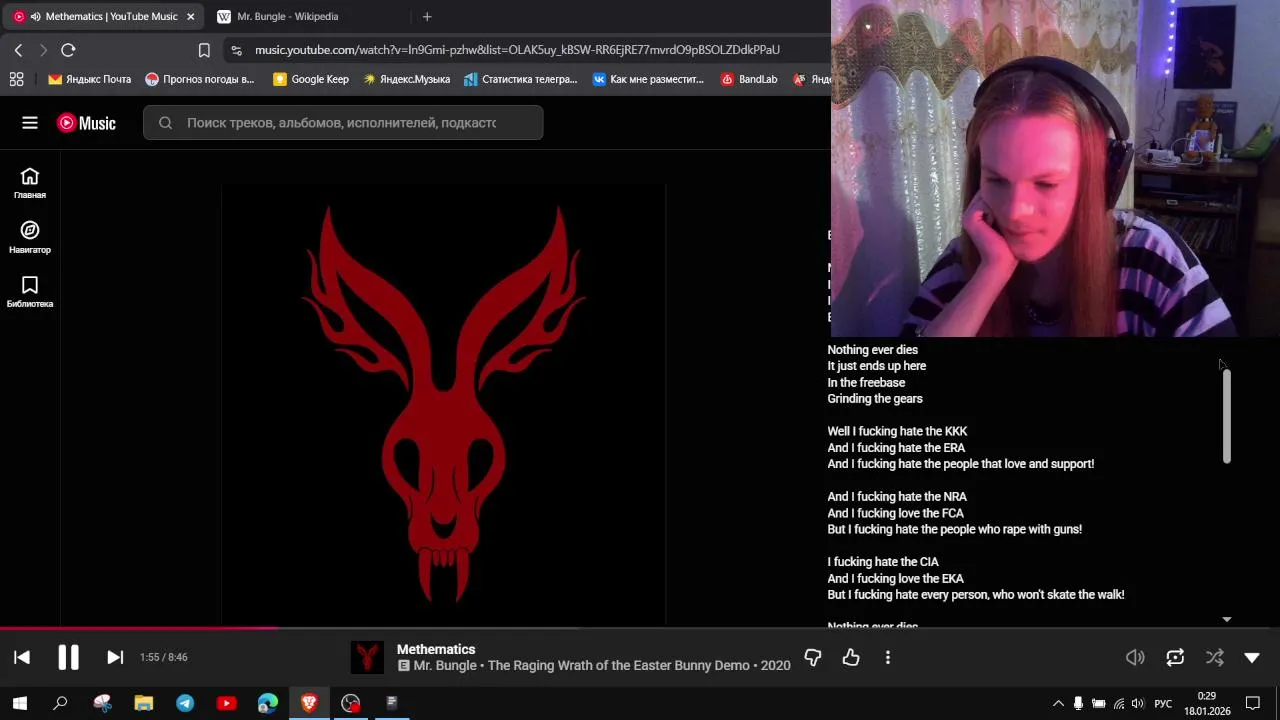
Task: Open Mr. Bungle artist link in player bar
Action: 447,665
